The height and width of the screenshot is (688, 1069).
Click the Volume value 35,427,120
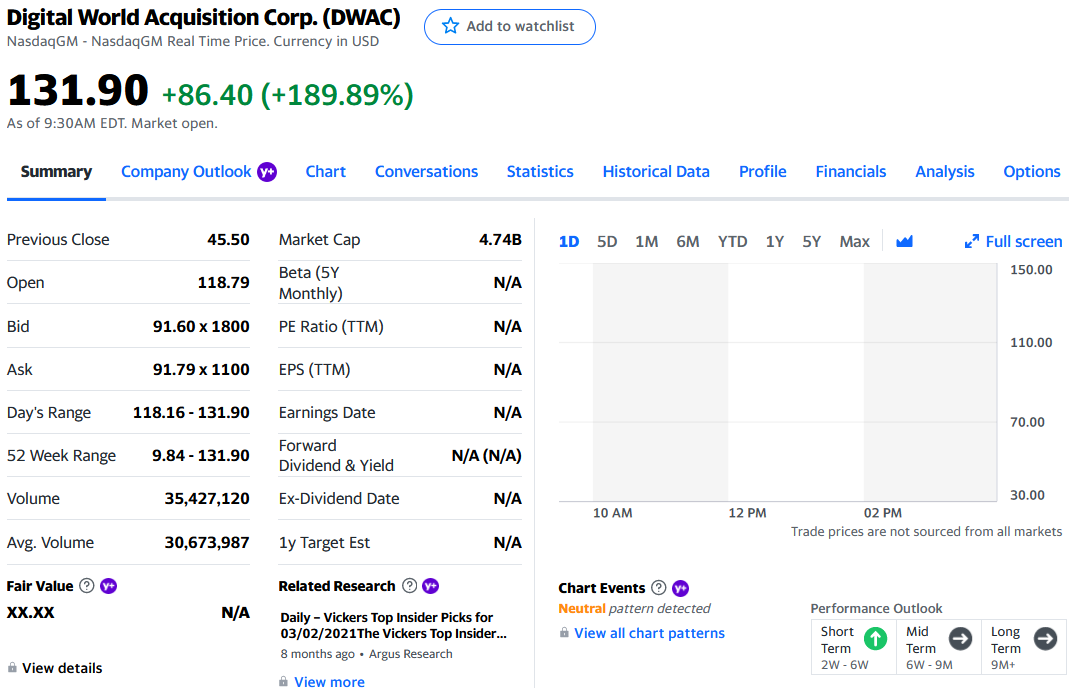click(207, 498)
